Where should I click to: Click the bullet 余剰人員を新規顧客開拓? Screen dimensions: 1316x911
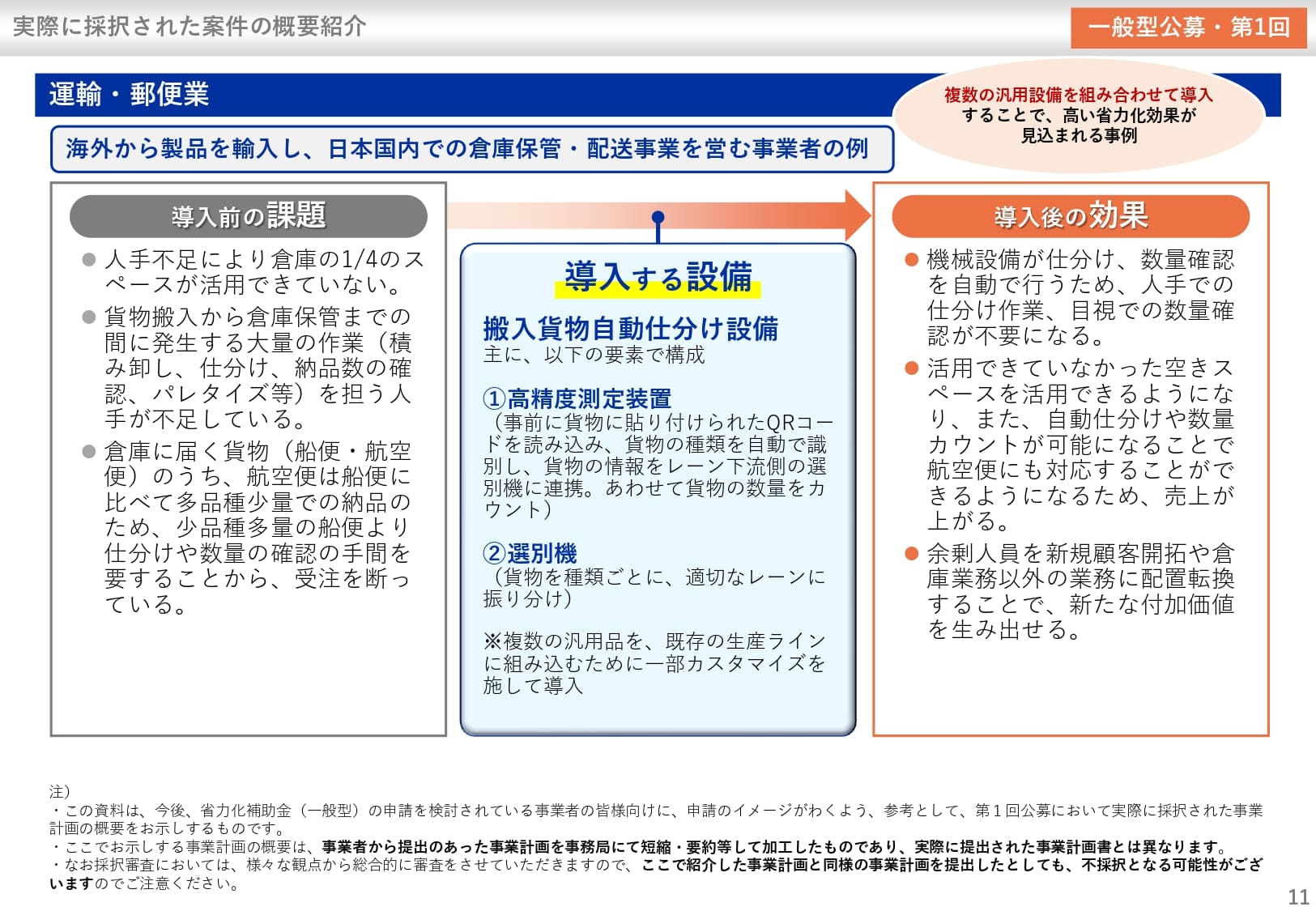pos(1071,591)
